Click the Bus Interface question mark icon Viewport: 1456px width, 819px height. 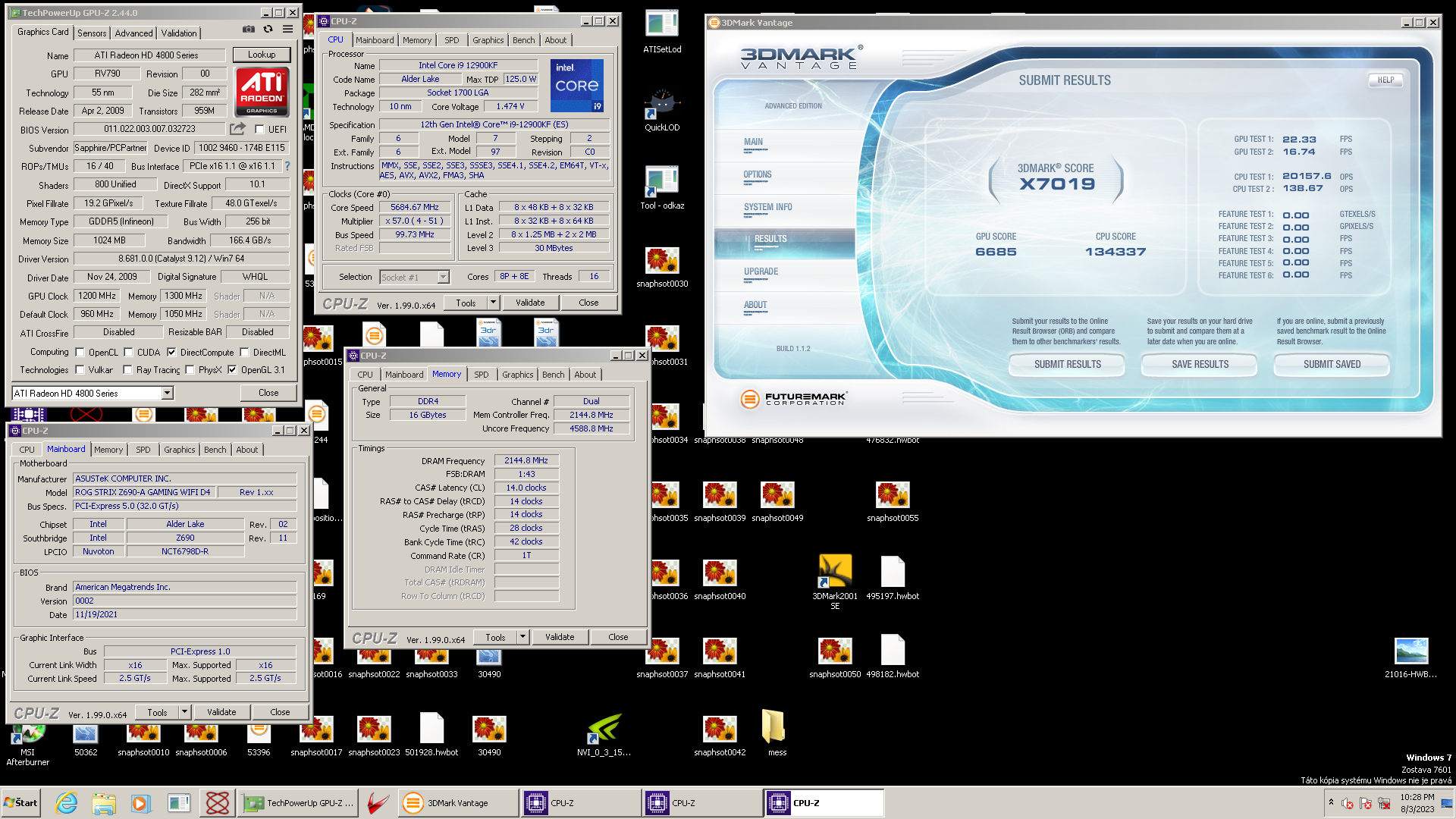287,166
